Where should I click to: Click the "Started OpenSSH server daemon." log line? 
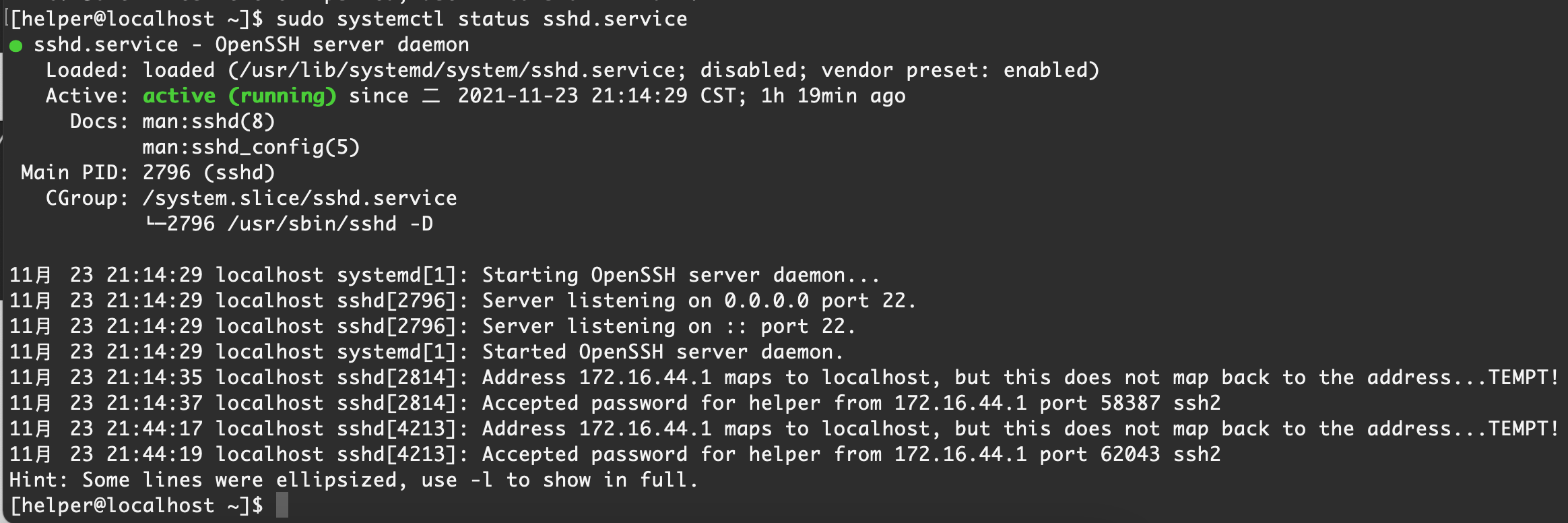662,352
